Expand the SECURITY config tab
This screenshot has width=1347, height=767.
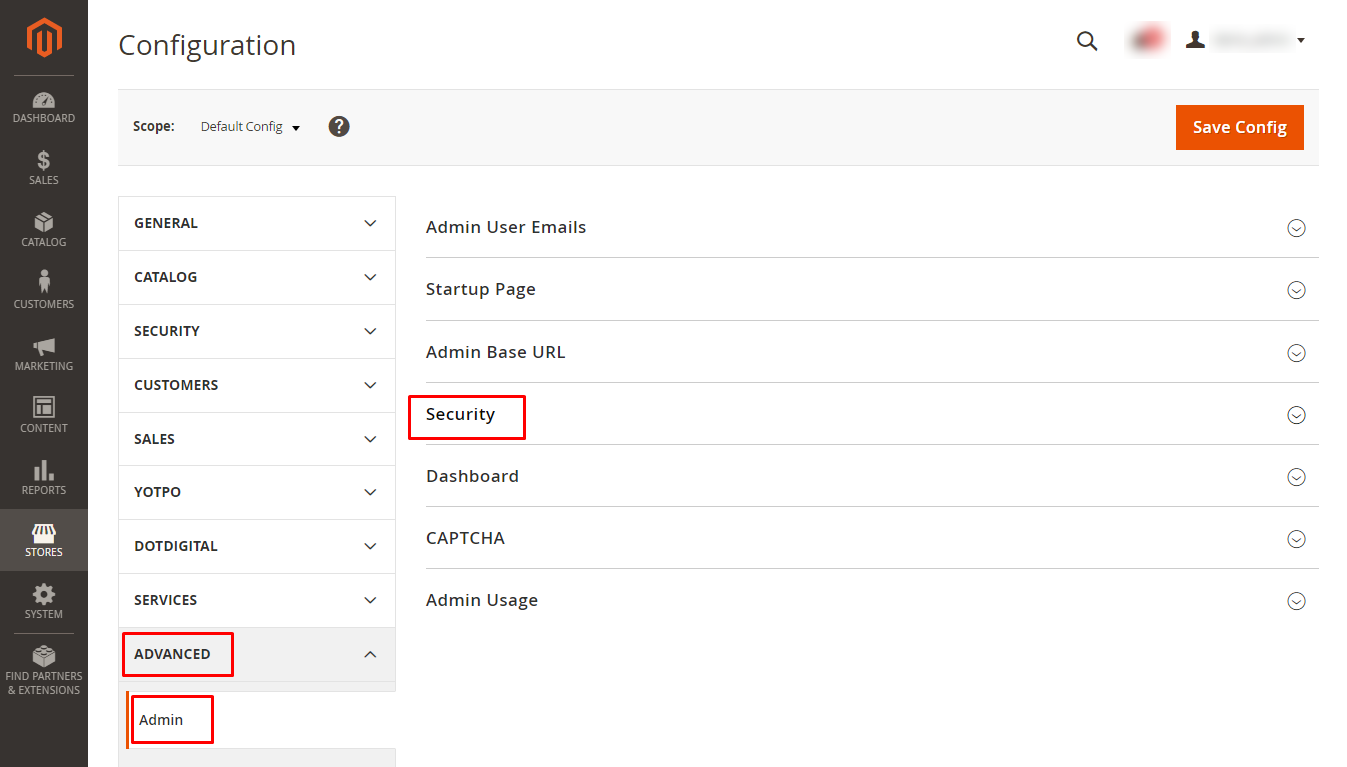pyautogui.click(x=257, y=331)
